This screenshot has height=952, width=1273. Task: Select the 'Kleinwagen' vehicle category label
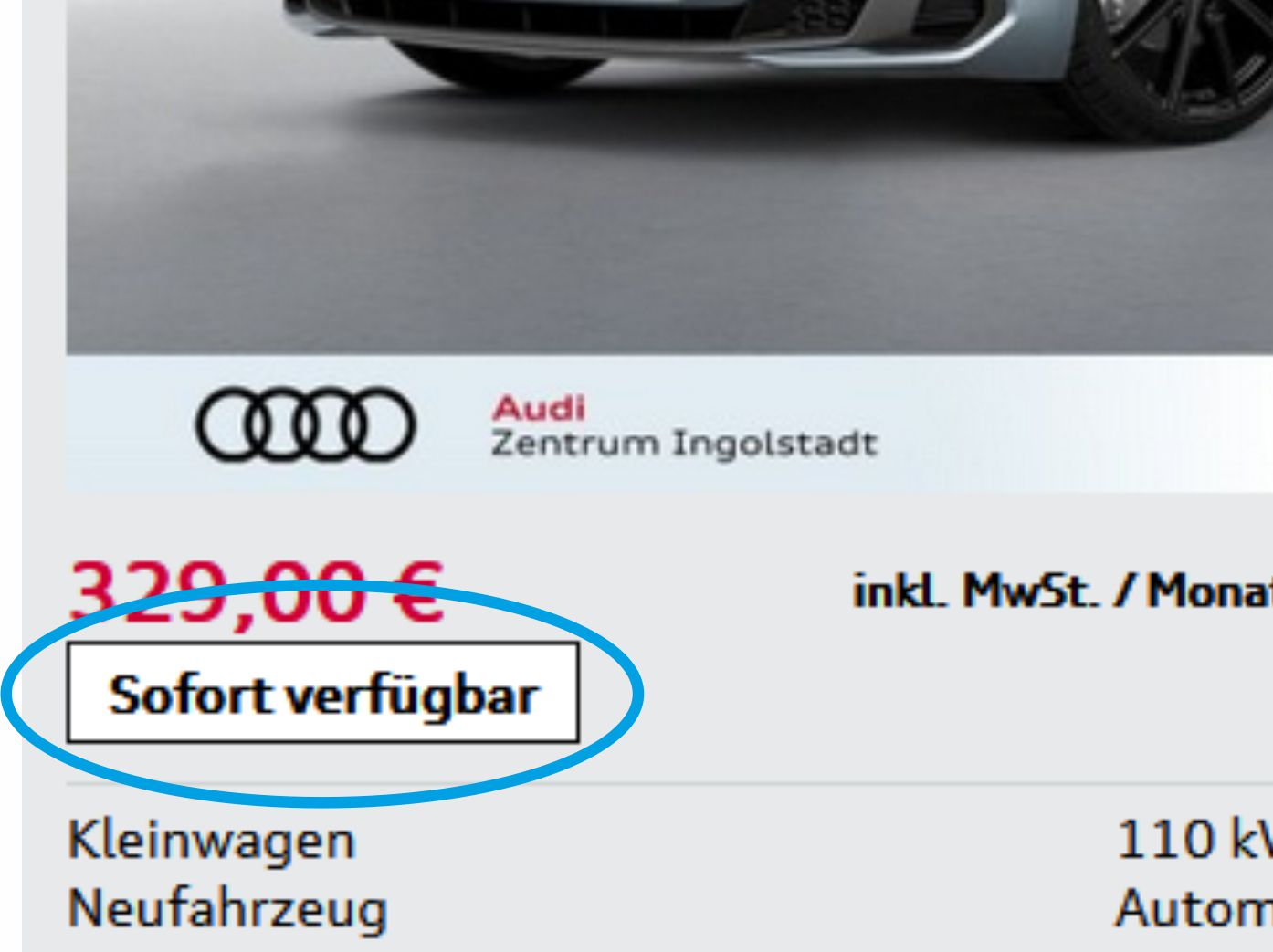click(211, 840)
